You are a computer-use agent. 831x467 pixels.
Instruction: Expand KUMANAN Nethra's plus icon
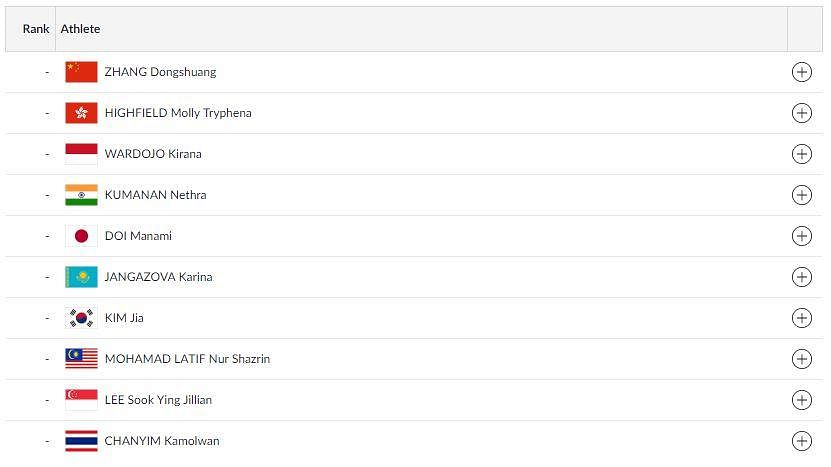(801, 195)
